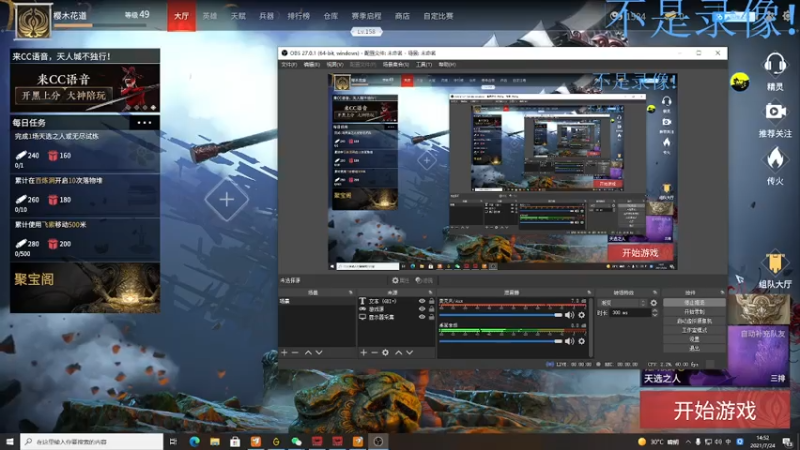800x450 pixels.
Task: Pop out the sources dock panel
Action: point(430,292)
